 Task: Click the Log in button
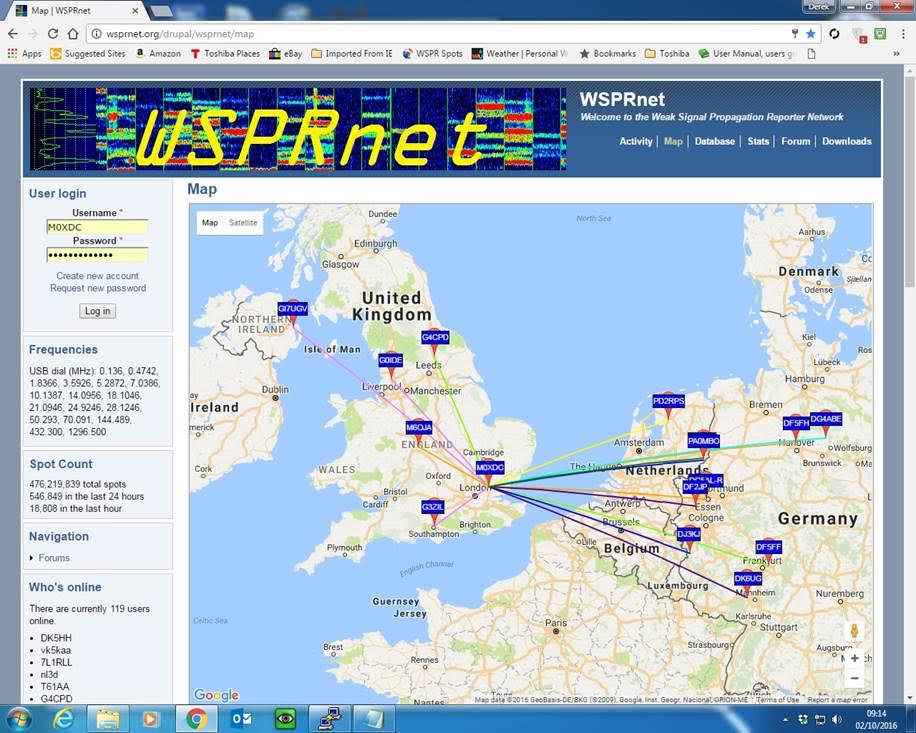[97, 311]
